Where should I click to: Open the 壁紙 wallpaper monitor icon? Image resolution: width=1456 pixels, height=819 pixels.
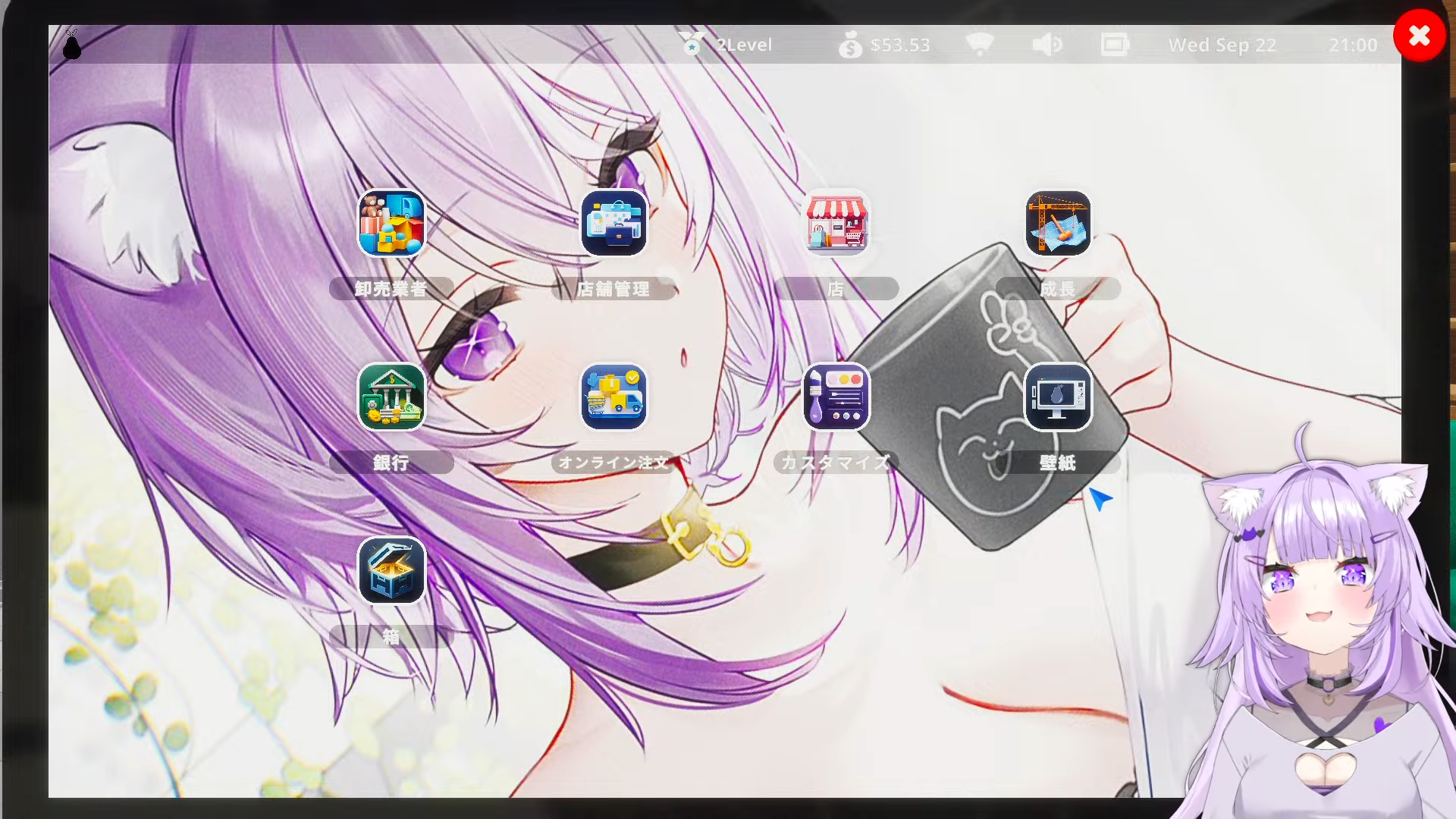tap(1058, 397)
